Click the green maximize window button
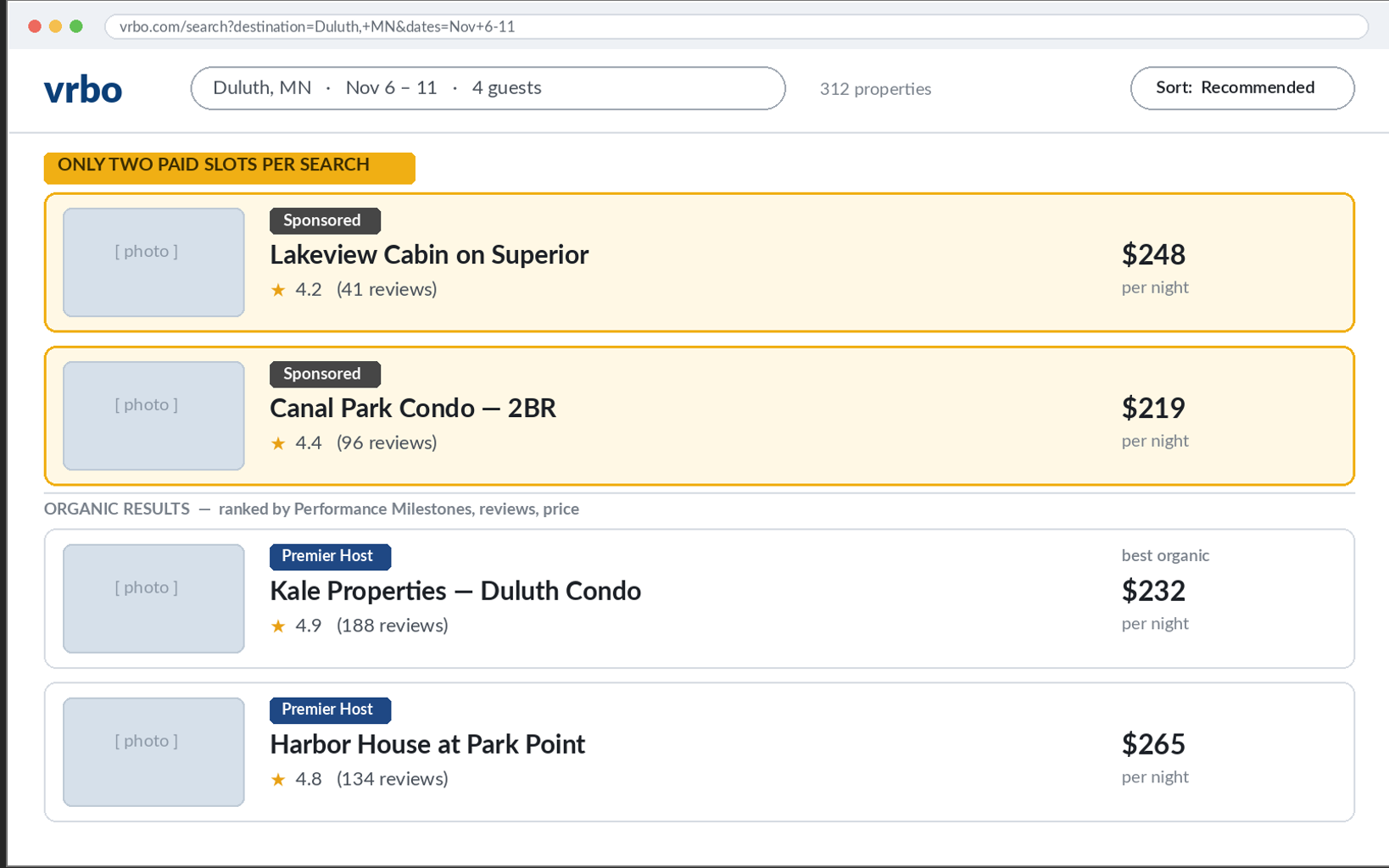Image resolution: width=1389 pixels, height=868 pixels. point(76,26)
